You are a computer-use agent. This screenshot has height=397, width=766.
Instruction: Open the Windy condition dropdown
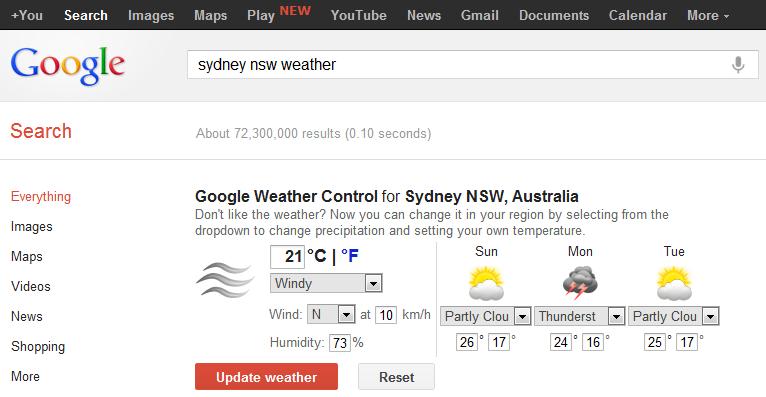326,283
